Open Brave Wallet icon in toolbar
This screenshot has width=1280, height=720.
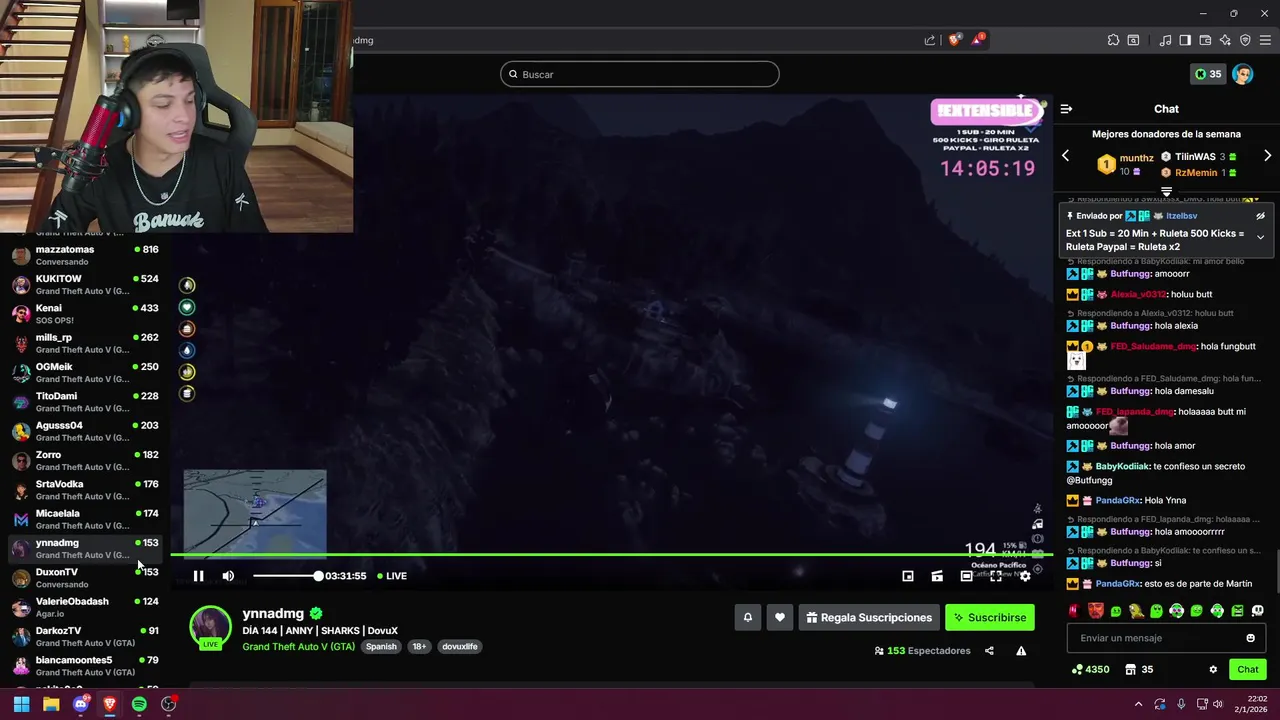click(x=1205, y=40)
